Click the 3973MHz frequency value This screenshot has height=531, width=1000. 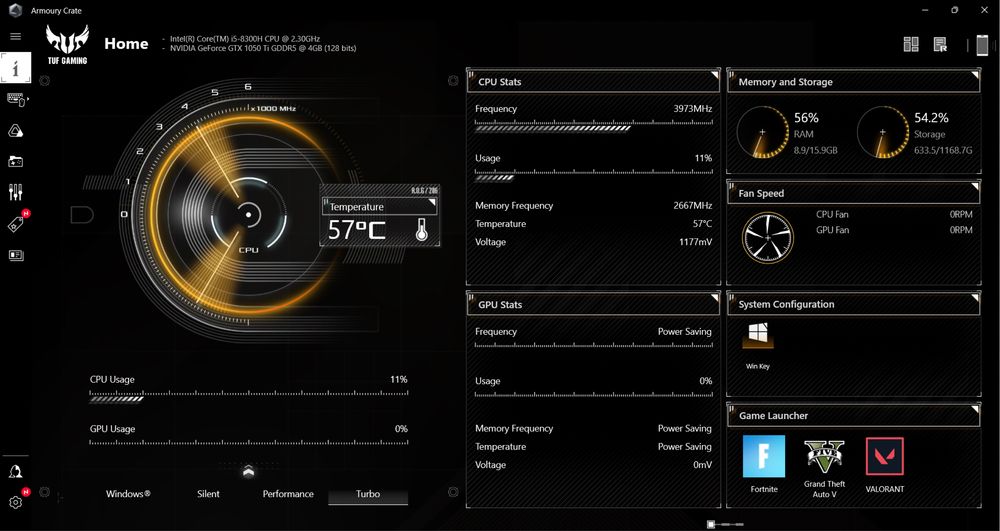[x=693, y=109]
